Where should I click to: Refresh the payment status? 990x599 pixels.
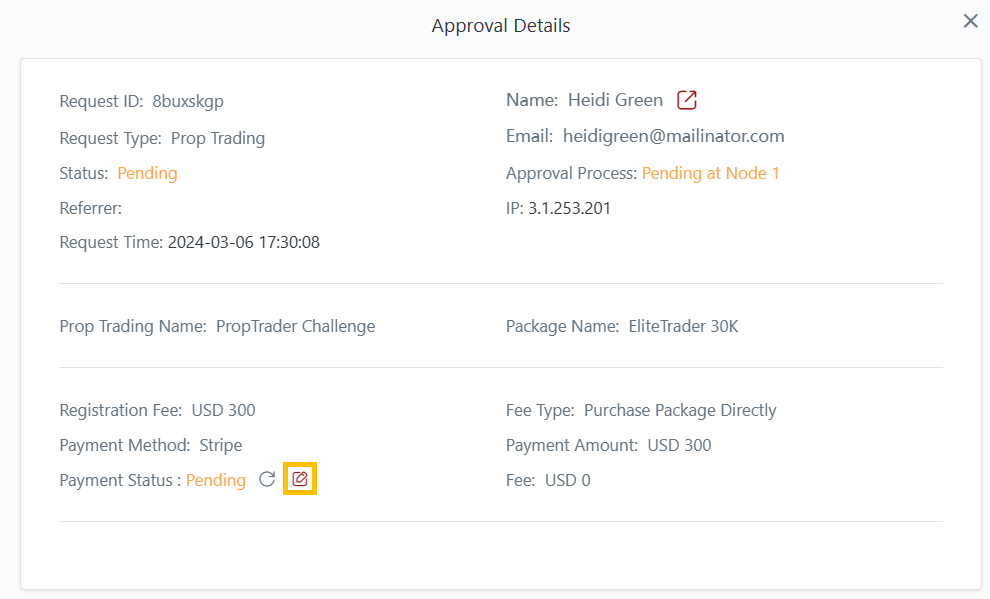pyautogui.click(x=267, y=480)
